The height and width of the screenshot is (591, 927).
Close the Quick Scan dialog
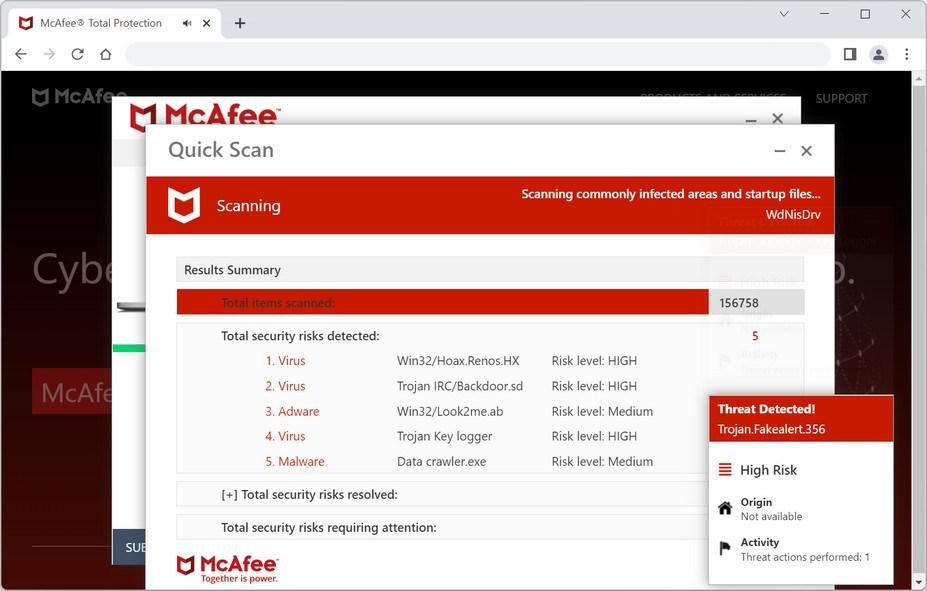point(806,151)
